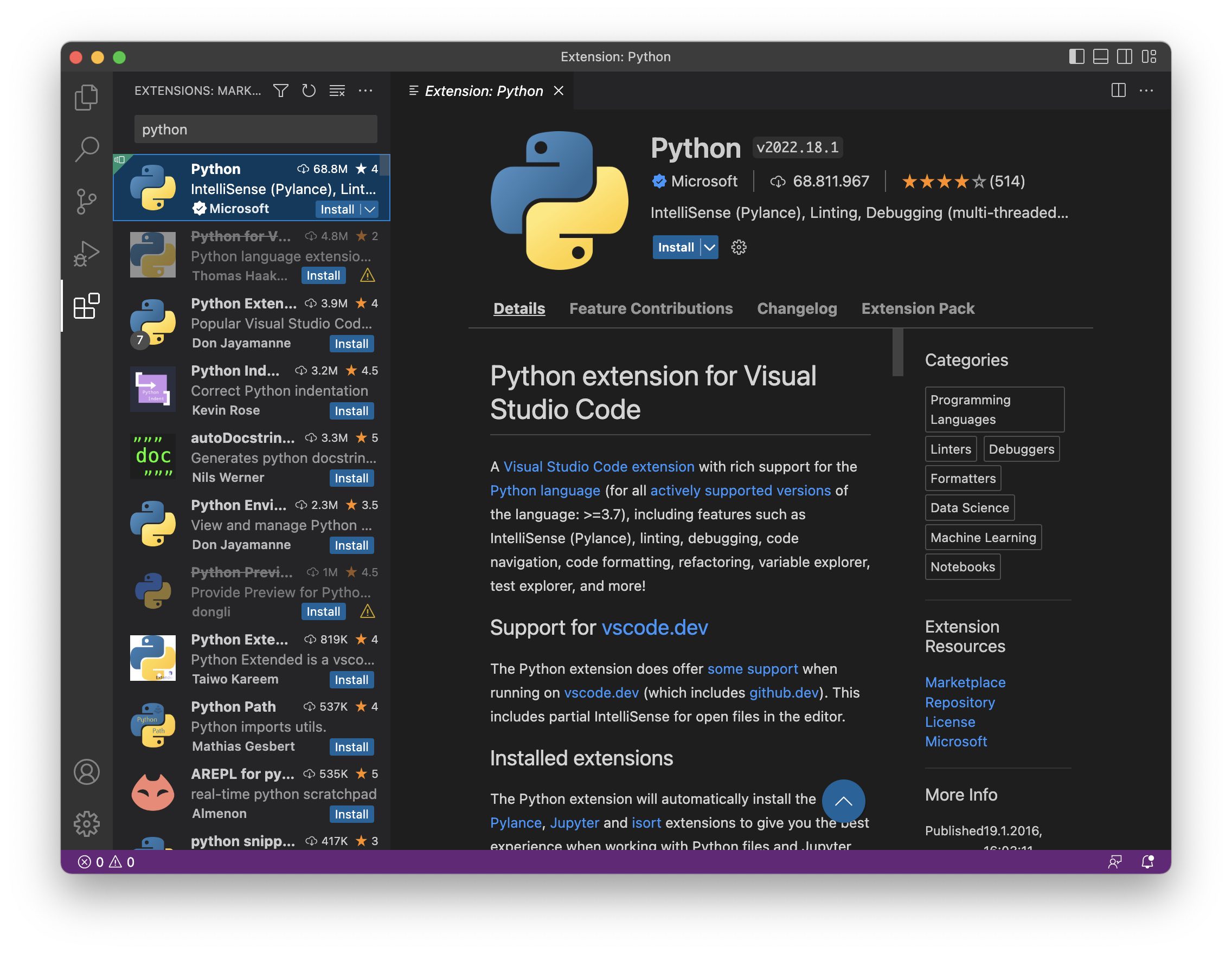Switch to the Changelog tab
Viewport: 1232px width, 954px height.
coord(797,308)
